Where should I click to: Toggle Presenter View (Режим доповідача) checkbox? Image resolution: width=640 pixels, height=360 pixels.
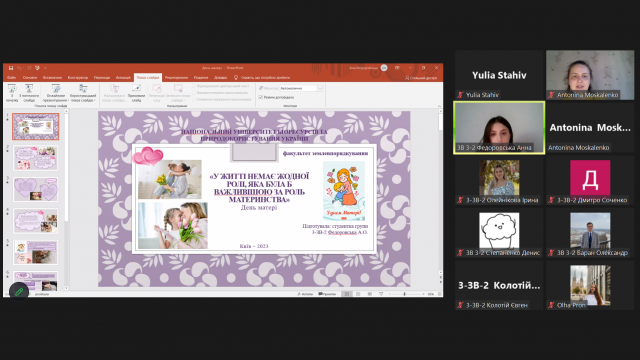[260, 97]
